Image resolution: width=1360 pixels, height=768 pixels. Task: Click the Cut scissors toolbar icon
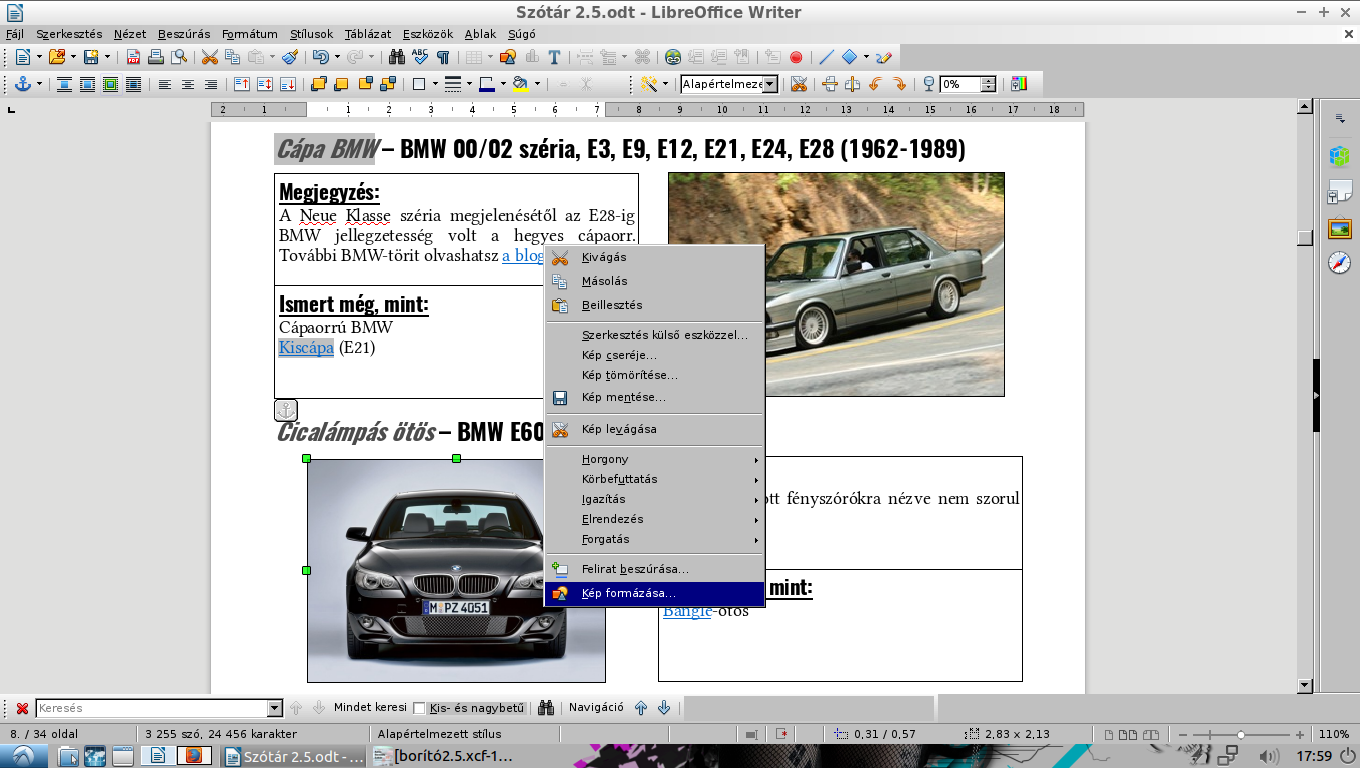(x=210, y=57)
